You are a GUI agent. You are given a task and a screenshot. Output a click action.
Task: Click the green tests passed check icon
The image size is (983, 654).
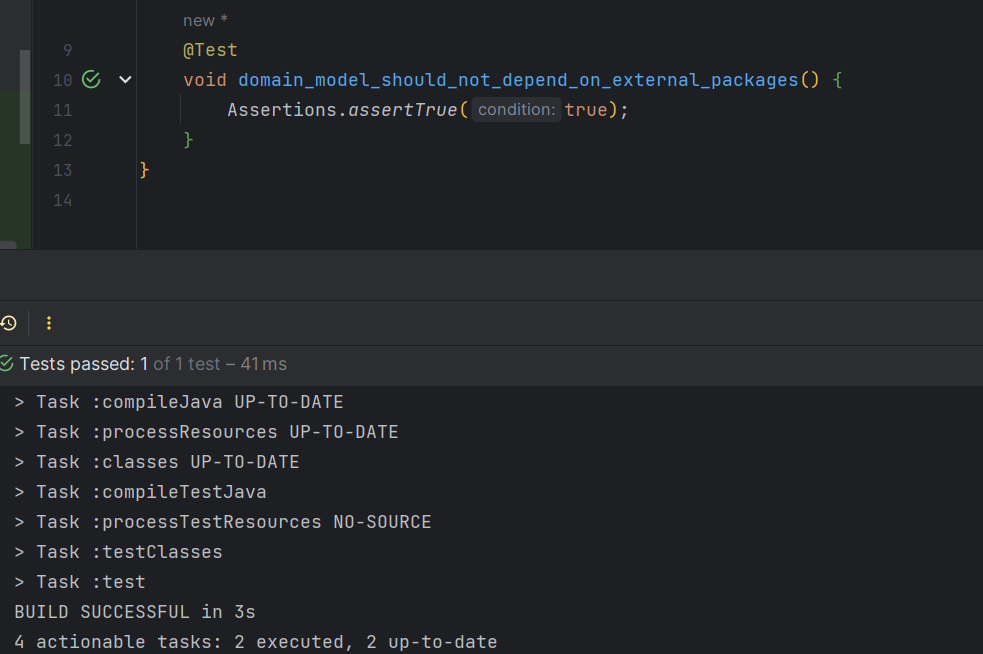6,364
